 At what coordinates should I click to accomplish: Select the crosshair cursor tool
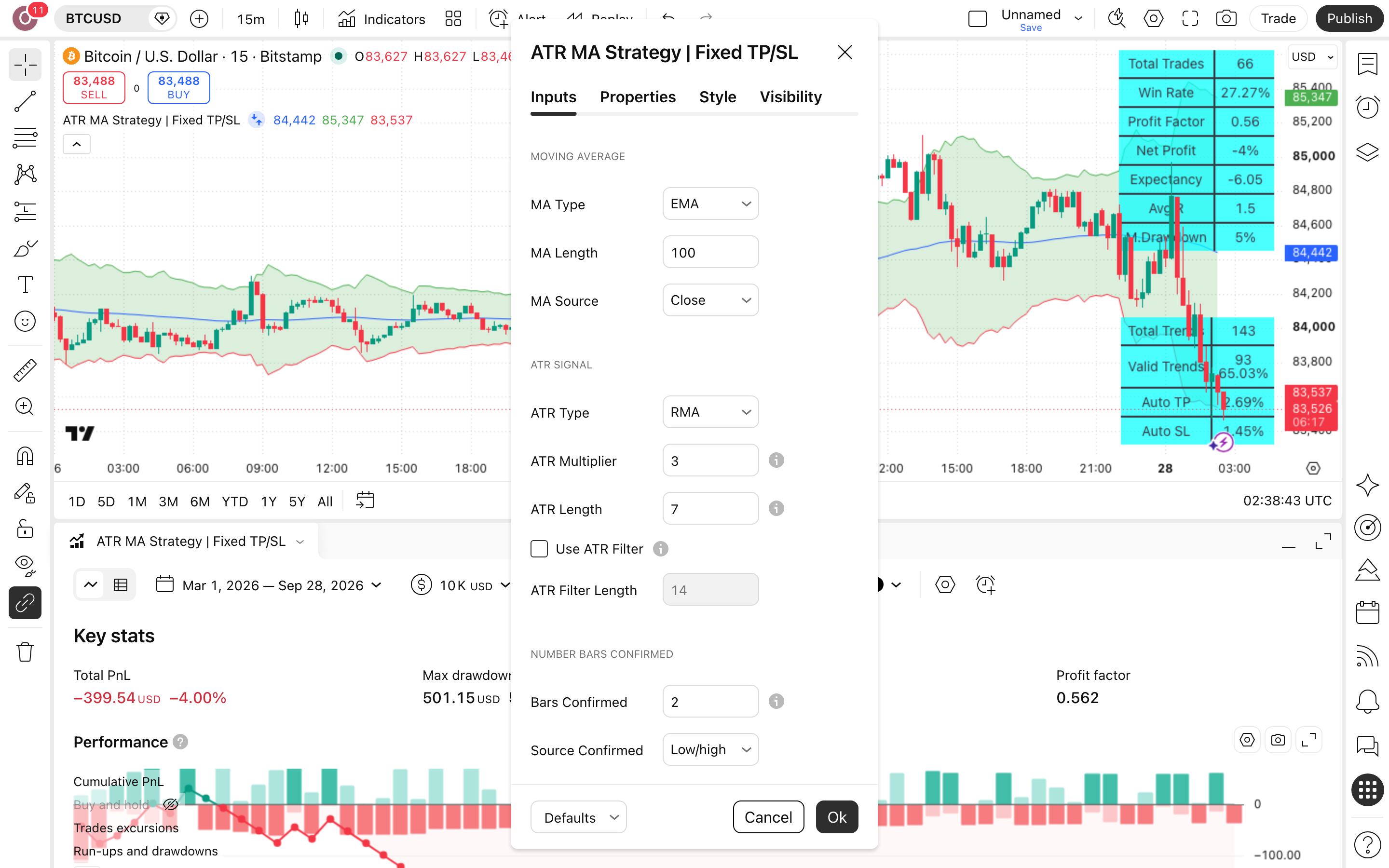coord(25,65)
